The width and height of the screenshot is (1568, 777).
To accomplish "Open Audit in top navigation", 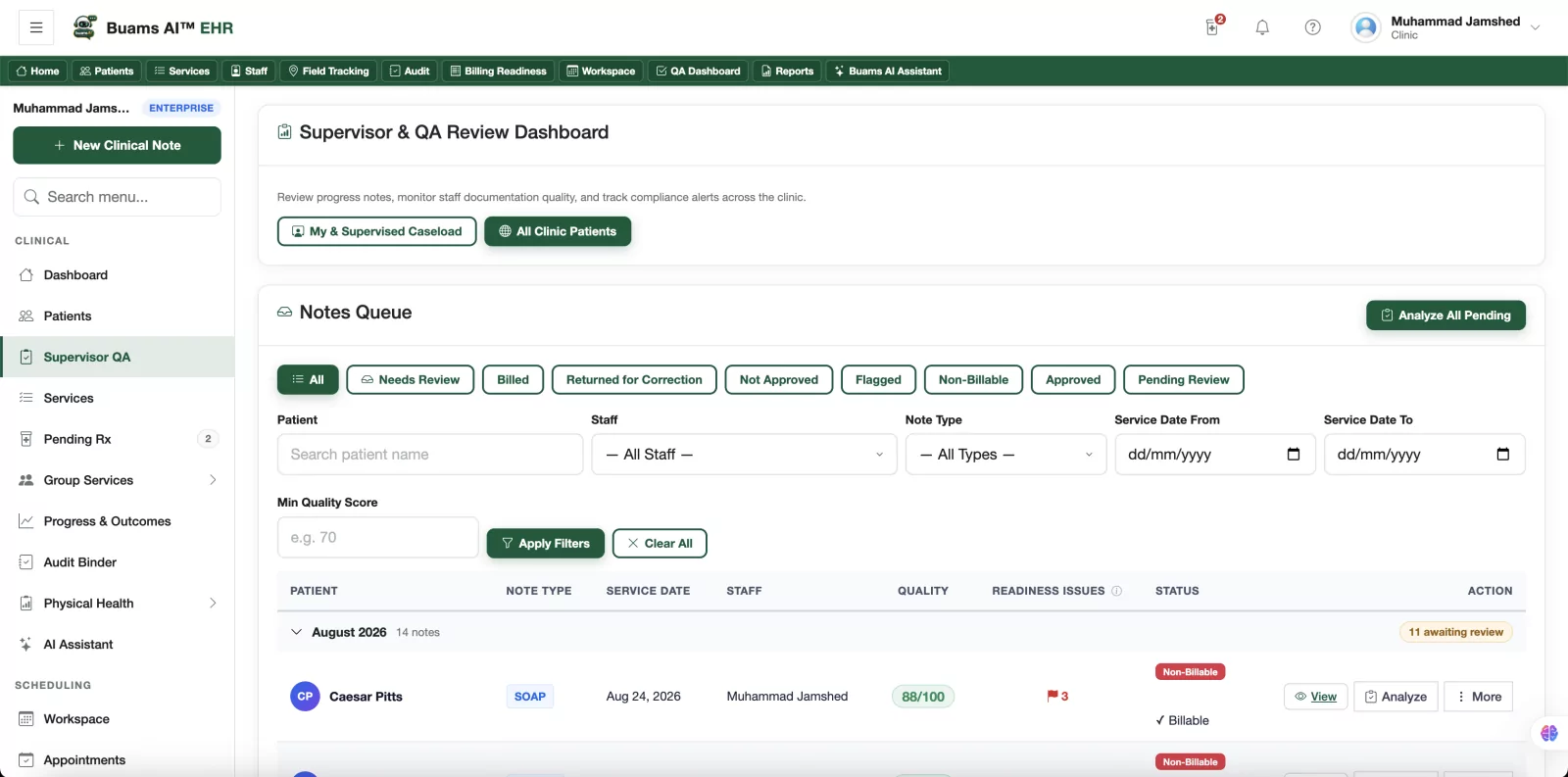I will (410, 71).
